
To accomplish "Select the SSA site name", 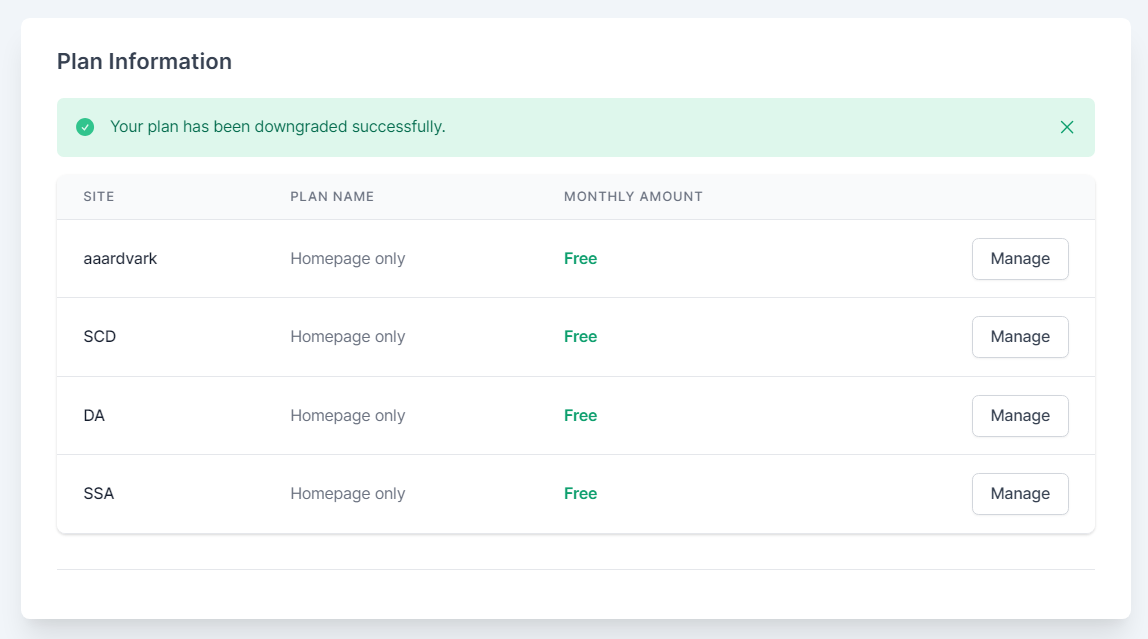I will [99, 494].
